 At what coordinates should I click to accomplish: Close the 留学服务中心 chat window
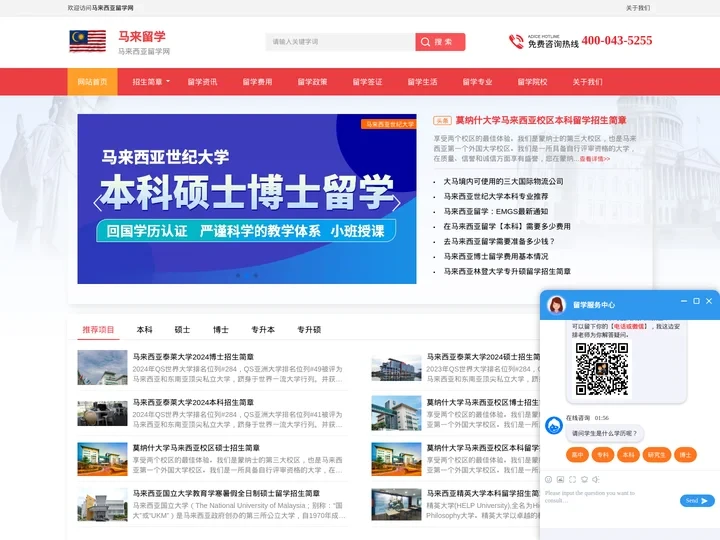709,301
